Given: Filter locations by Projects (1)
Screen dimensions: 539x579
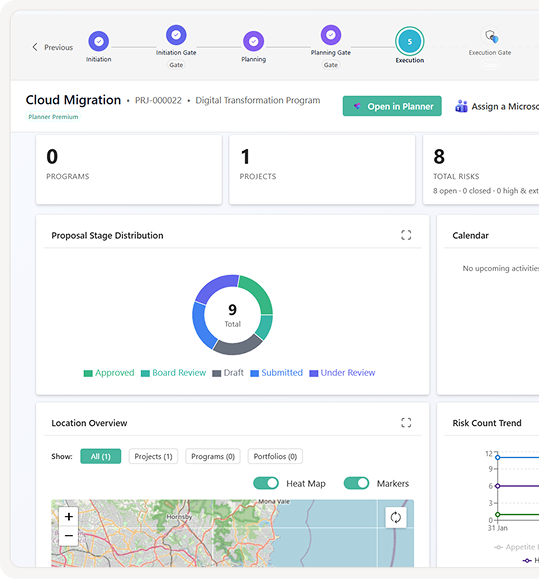Looking at the screenshot, I should click(x=153, y=456).
